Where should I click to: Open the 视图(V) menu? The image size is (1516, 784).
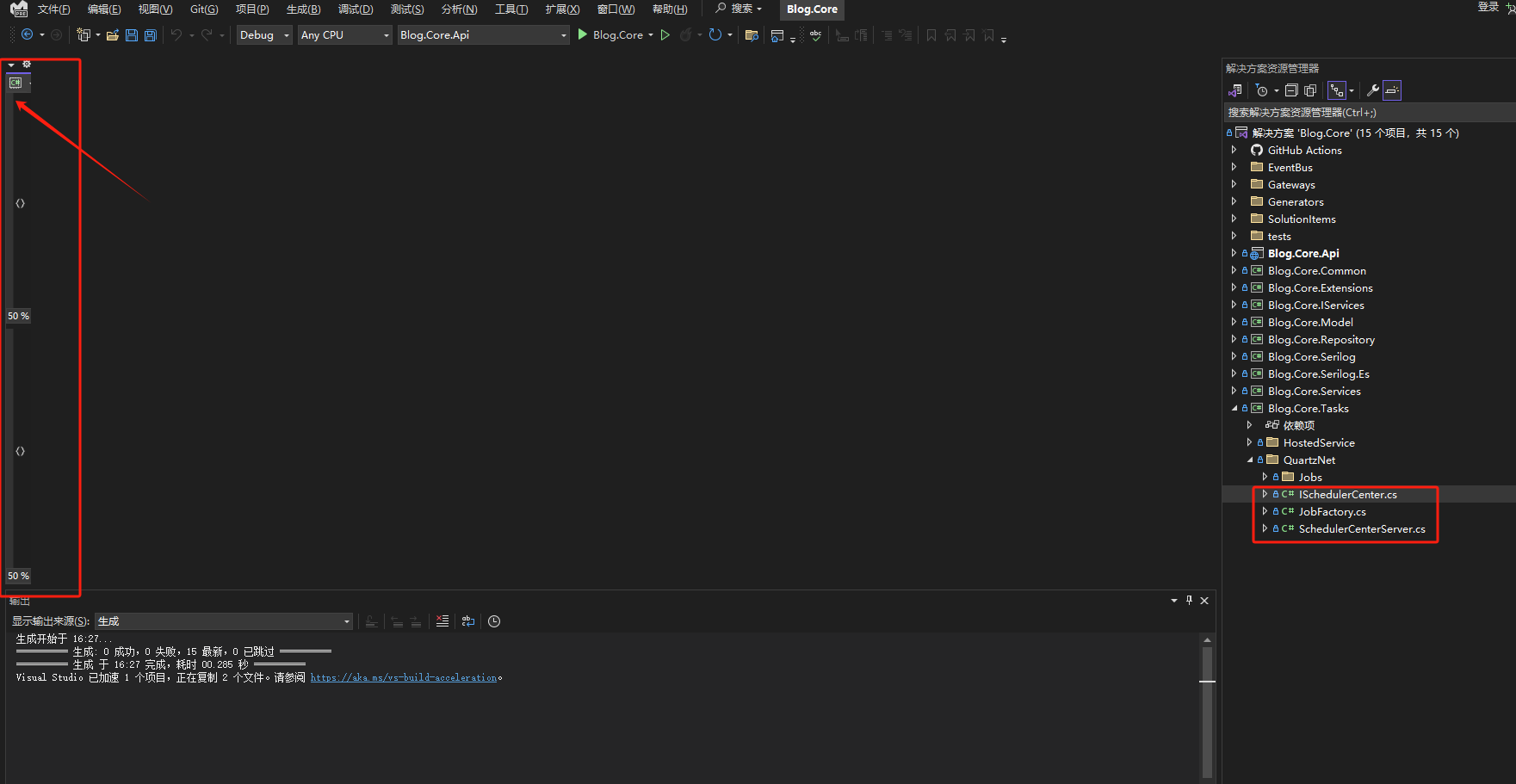(x=155, y=9)
